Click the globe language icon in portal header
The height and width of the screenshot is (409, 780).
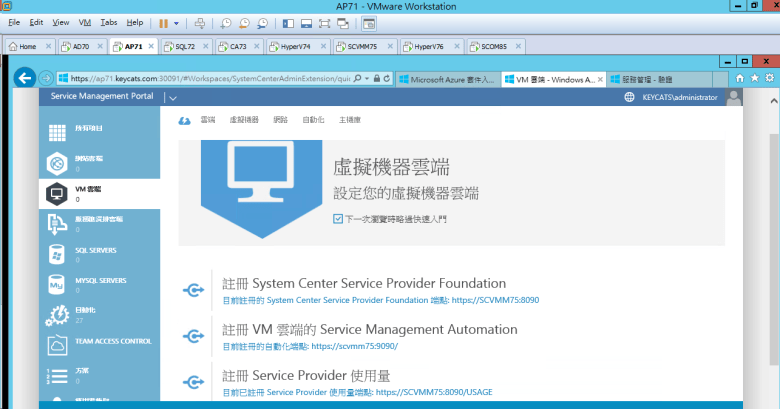629,98
